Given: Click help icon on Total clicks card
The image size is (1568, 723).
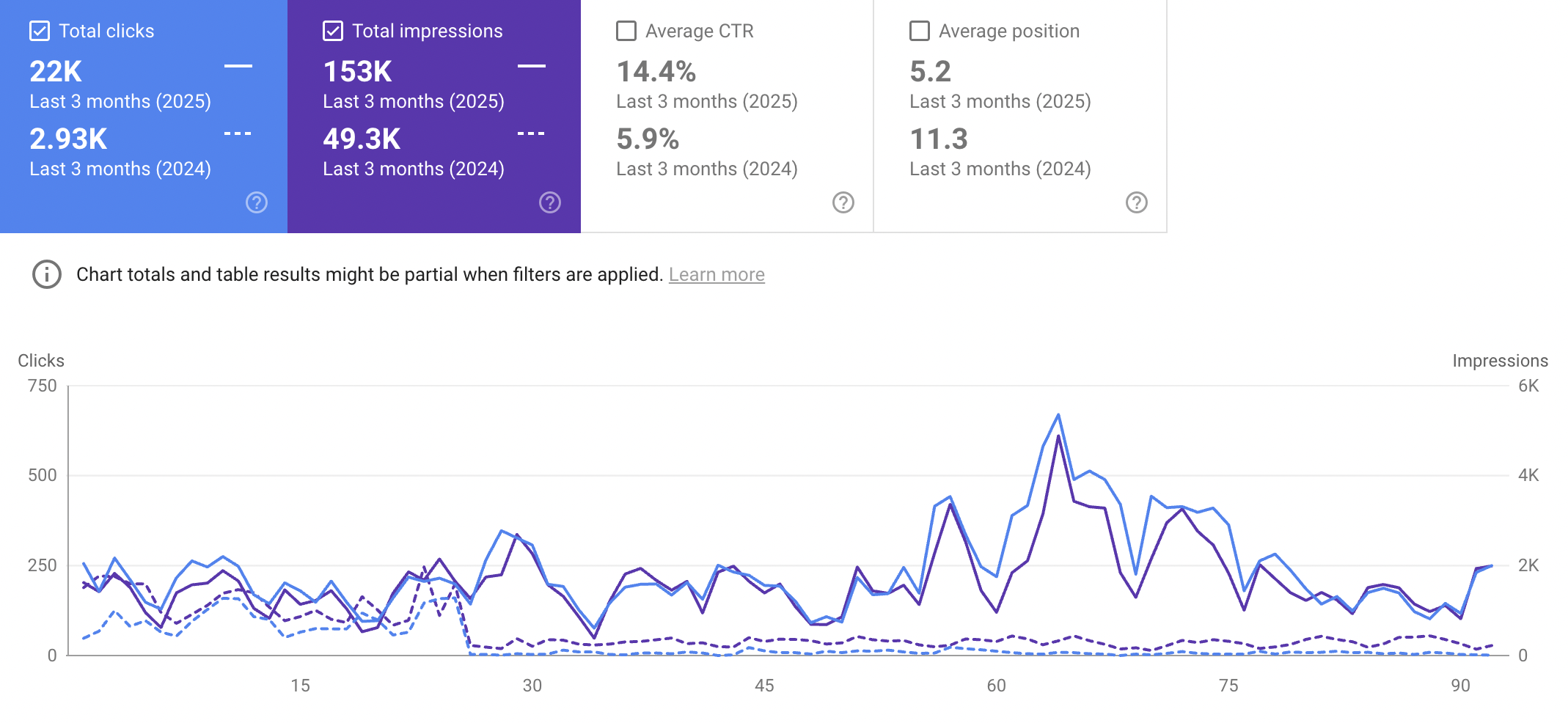Looking at the screenshot, I should pos(257,202).
